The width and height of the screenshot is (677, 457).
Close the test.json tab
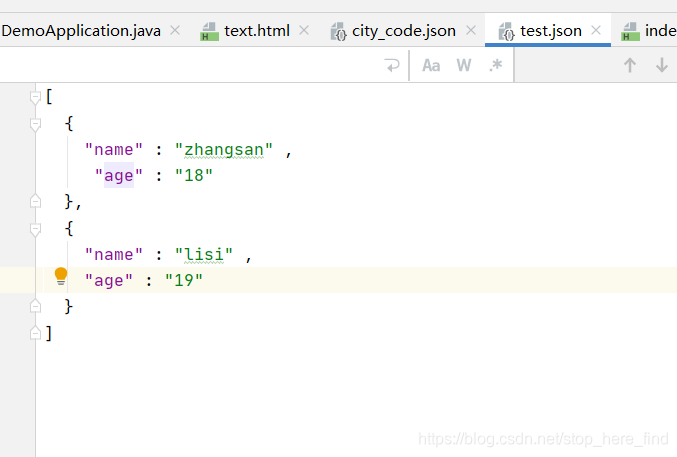596,30
